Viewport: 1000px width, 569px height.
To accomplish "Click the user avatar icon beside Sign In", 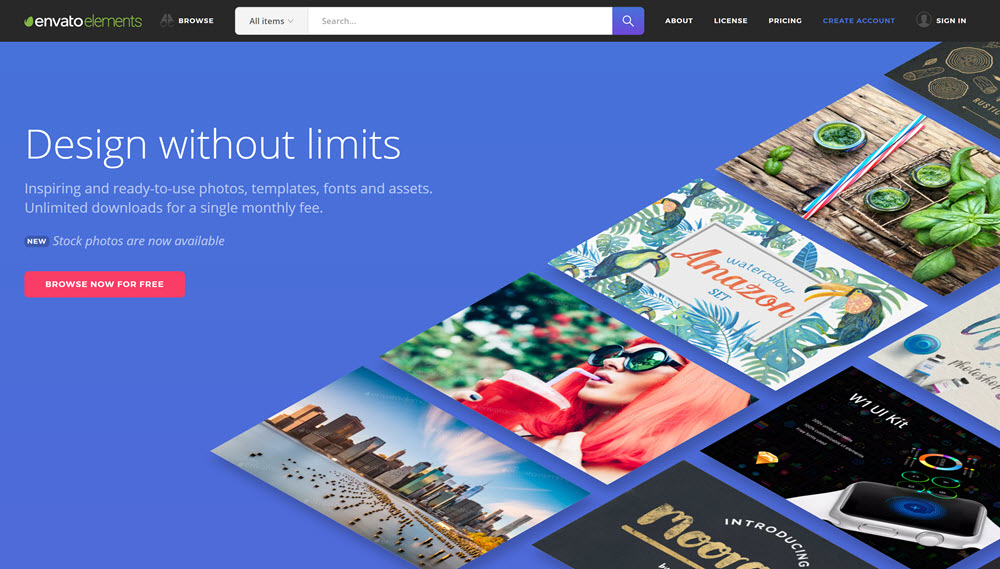I will point(923,20).
